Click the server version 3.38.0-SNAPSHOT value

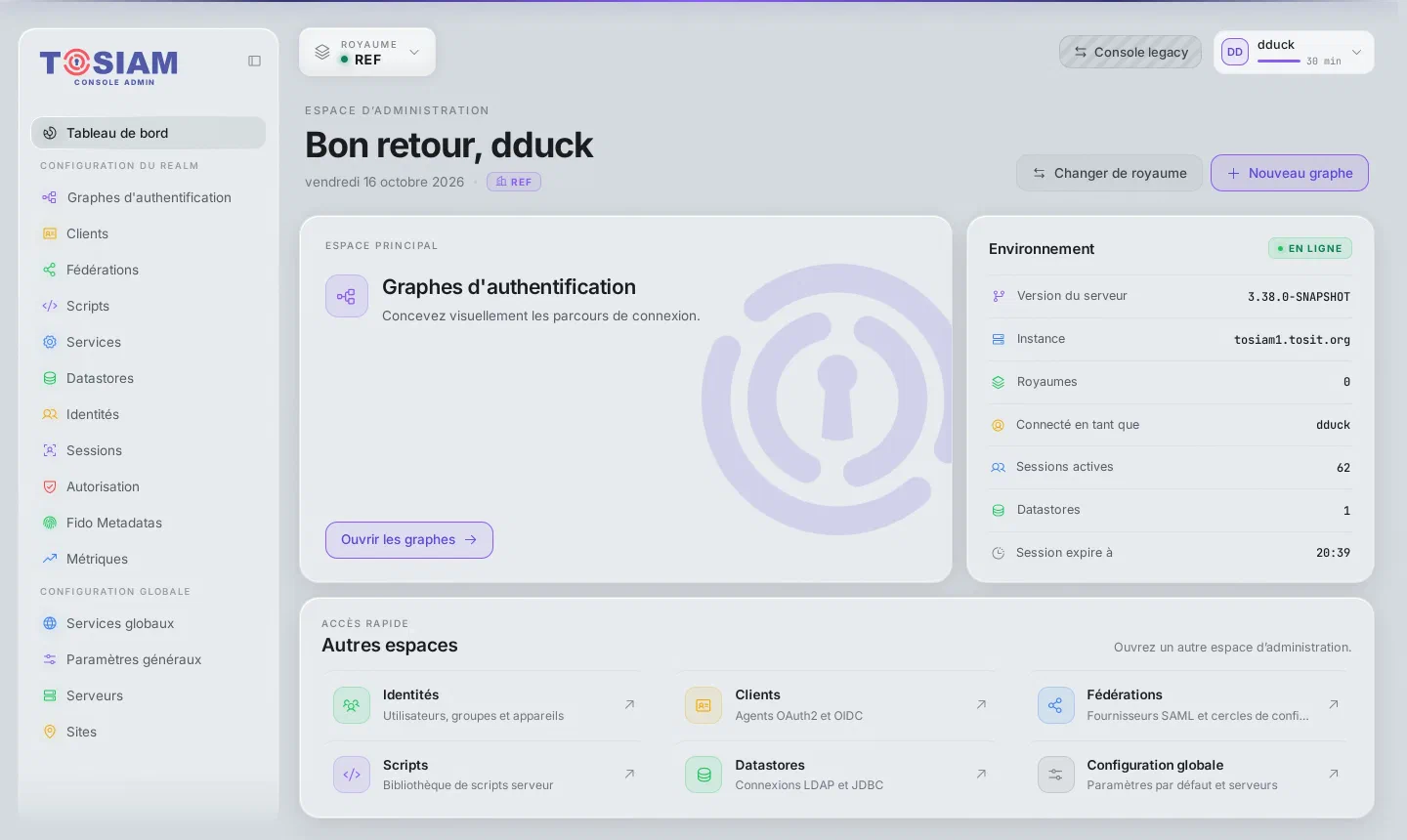pyautogui.click(x=1299, y=297)
